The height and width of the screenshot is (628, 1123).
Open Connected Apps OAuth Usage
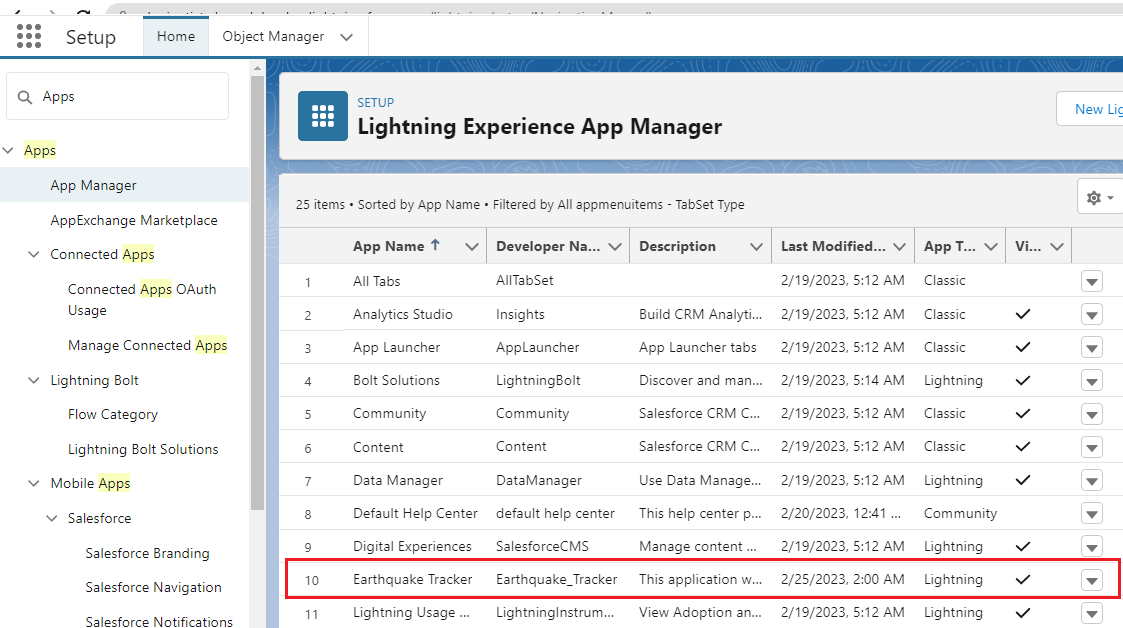(142, 299)
